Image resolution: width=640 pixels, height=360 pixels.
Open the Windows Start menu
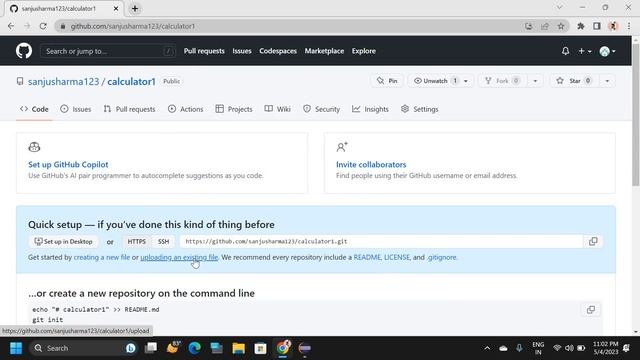(x=16, y=348)
